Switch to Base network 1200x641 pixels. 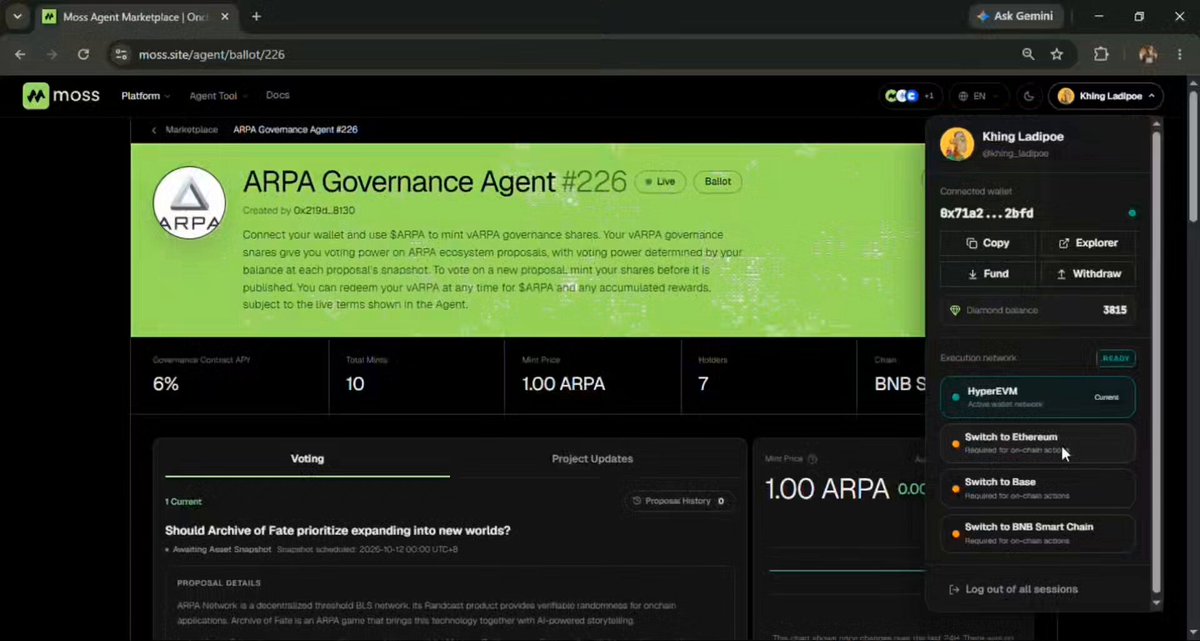pos(1038,488)
